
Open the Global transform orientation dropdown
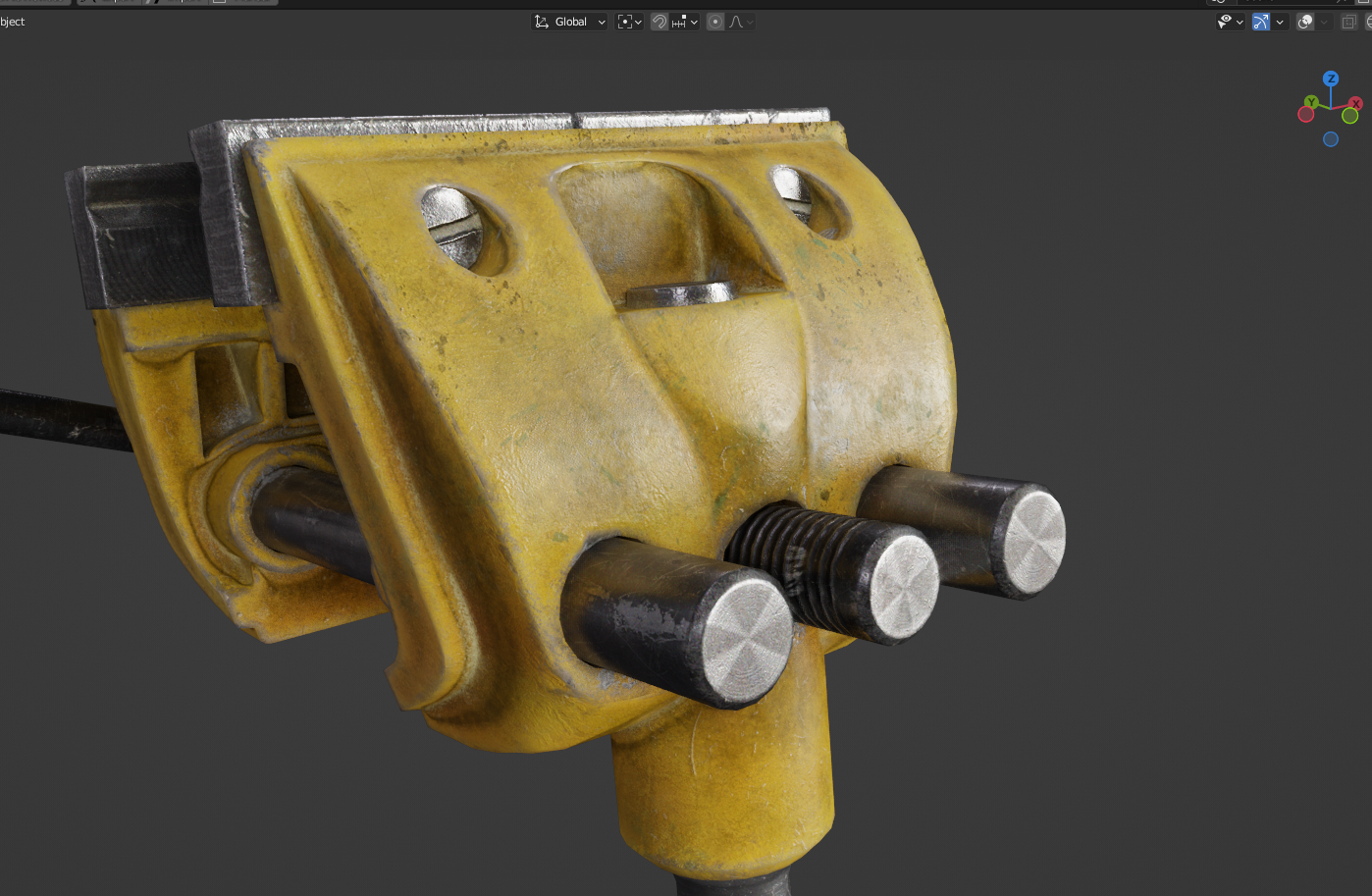click(x=570, y=22)
